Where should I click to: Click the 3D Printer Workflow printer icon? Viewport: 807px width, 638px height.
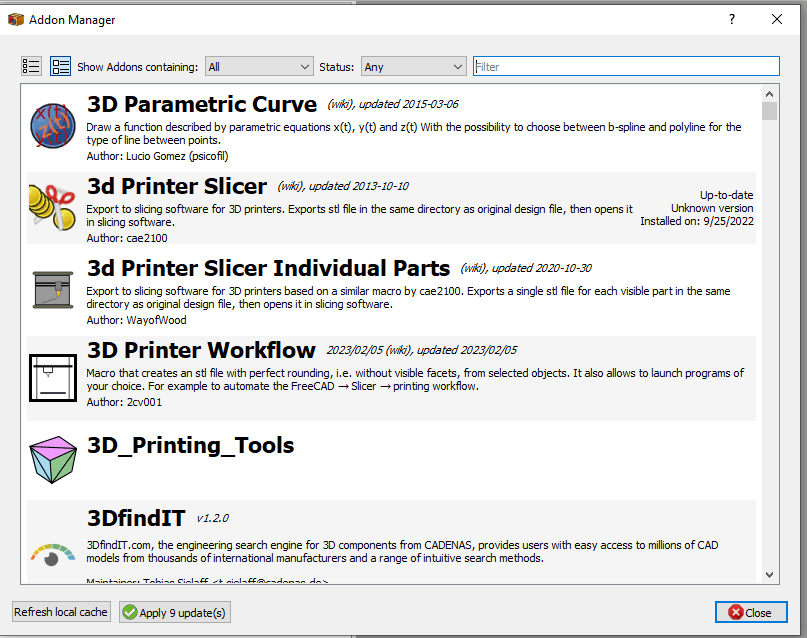tap(52, 378)
